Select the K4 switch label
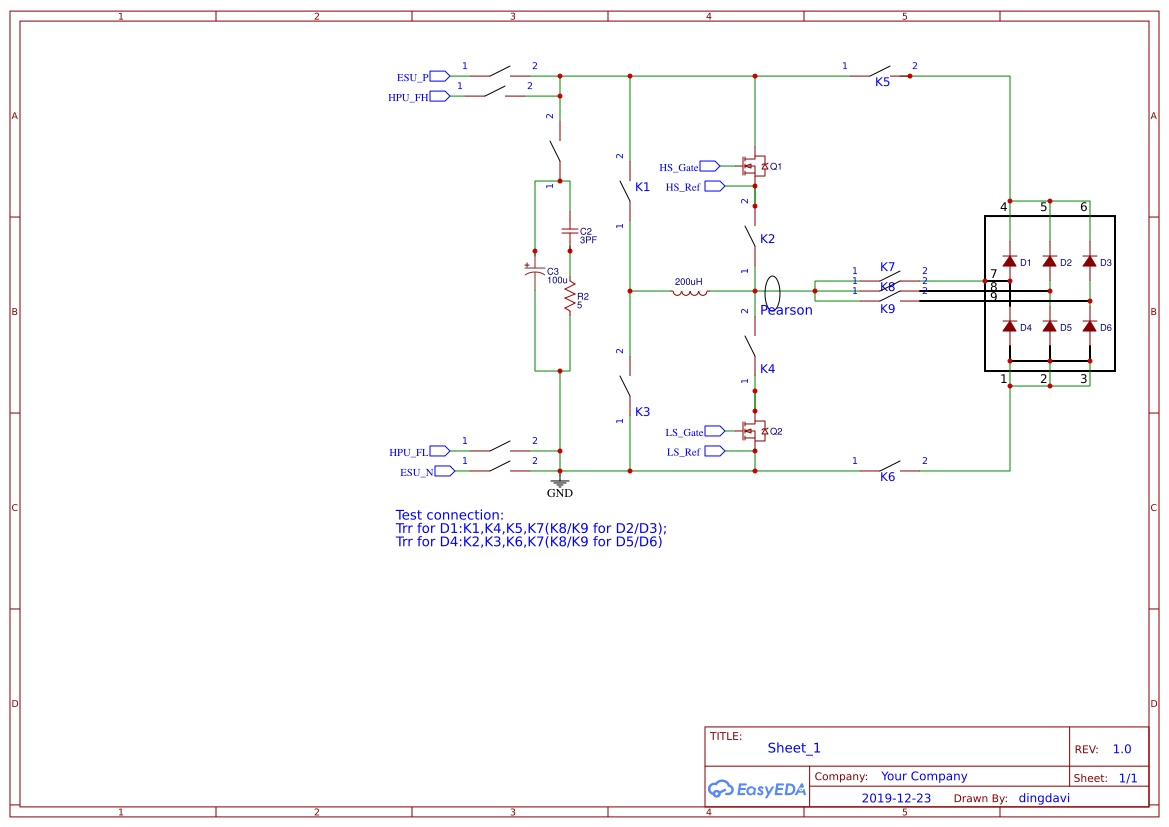Viewport: 1169px width, 827px height. [x=767, y=368]
